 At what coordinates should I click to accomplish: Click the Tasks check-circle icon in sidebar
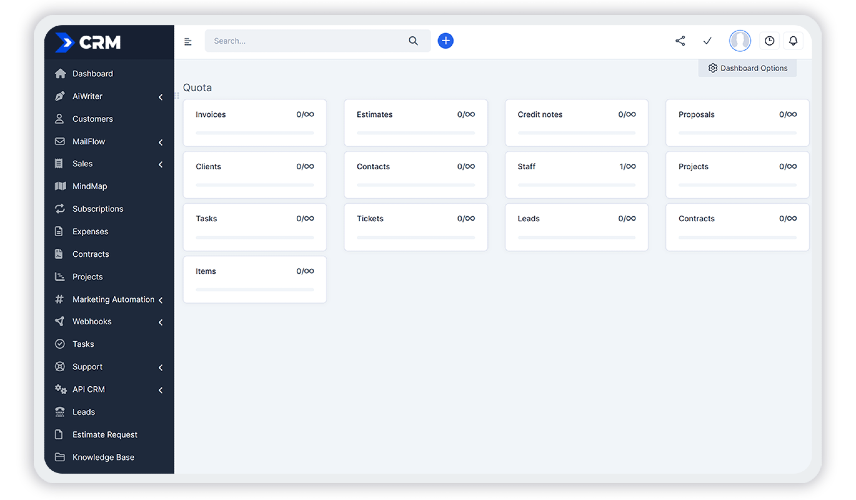coord(60,344)
